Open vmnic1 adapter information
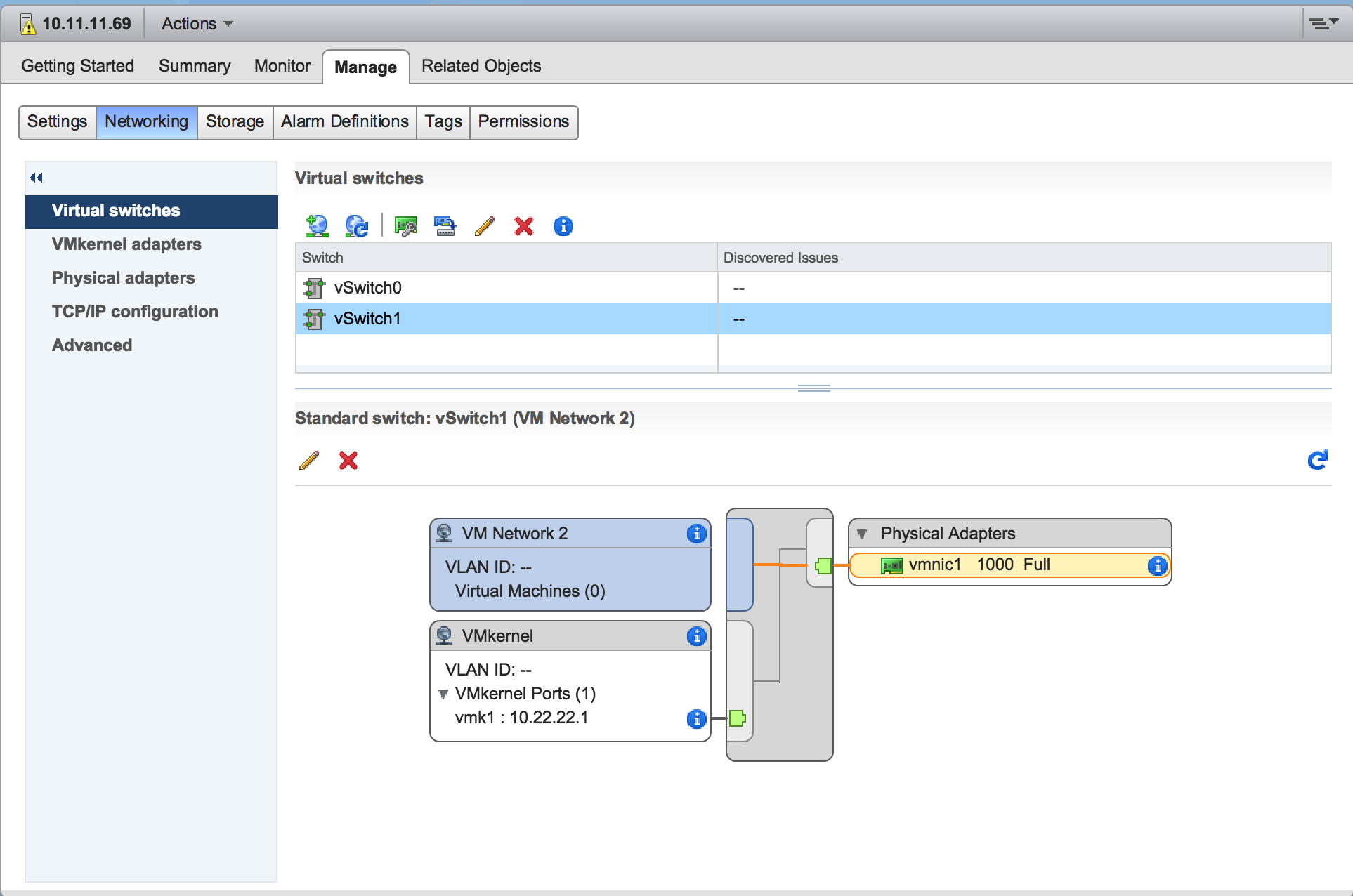The width and height of the screenshot is (1353, 896). [1157, 566]
